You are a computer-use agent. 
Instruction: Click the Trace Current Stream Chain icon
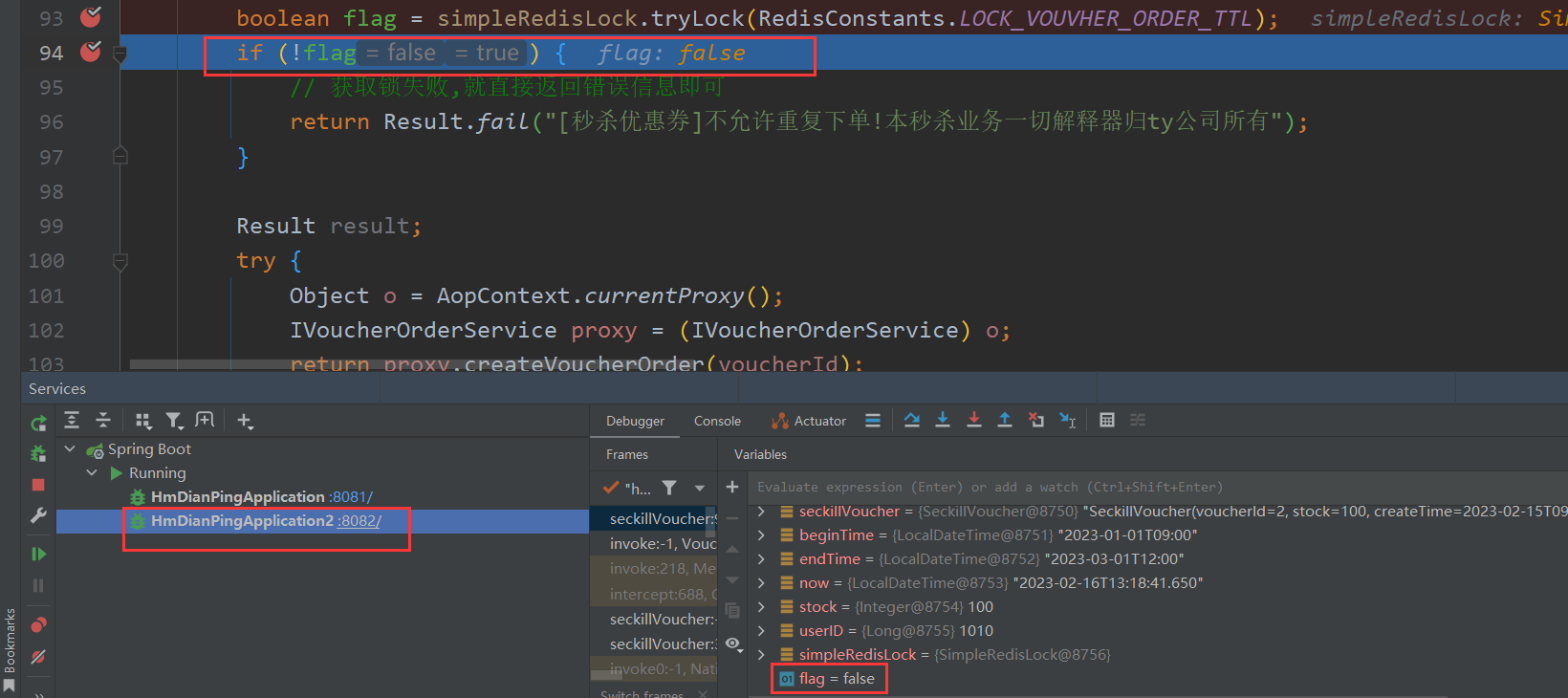pyautogui.click(x=1138, y=420)
